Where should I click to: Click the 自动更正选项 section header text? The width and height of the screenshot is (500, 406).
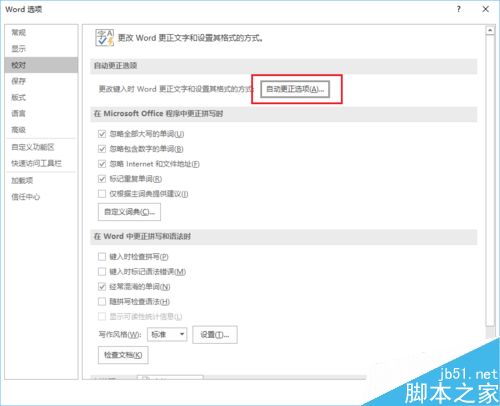pos(115,66)
